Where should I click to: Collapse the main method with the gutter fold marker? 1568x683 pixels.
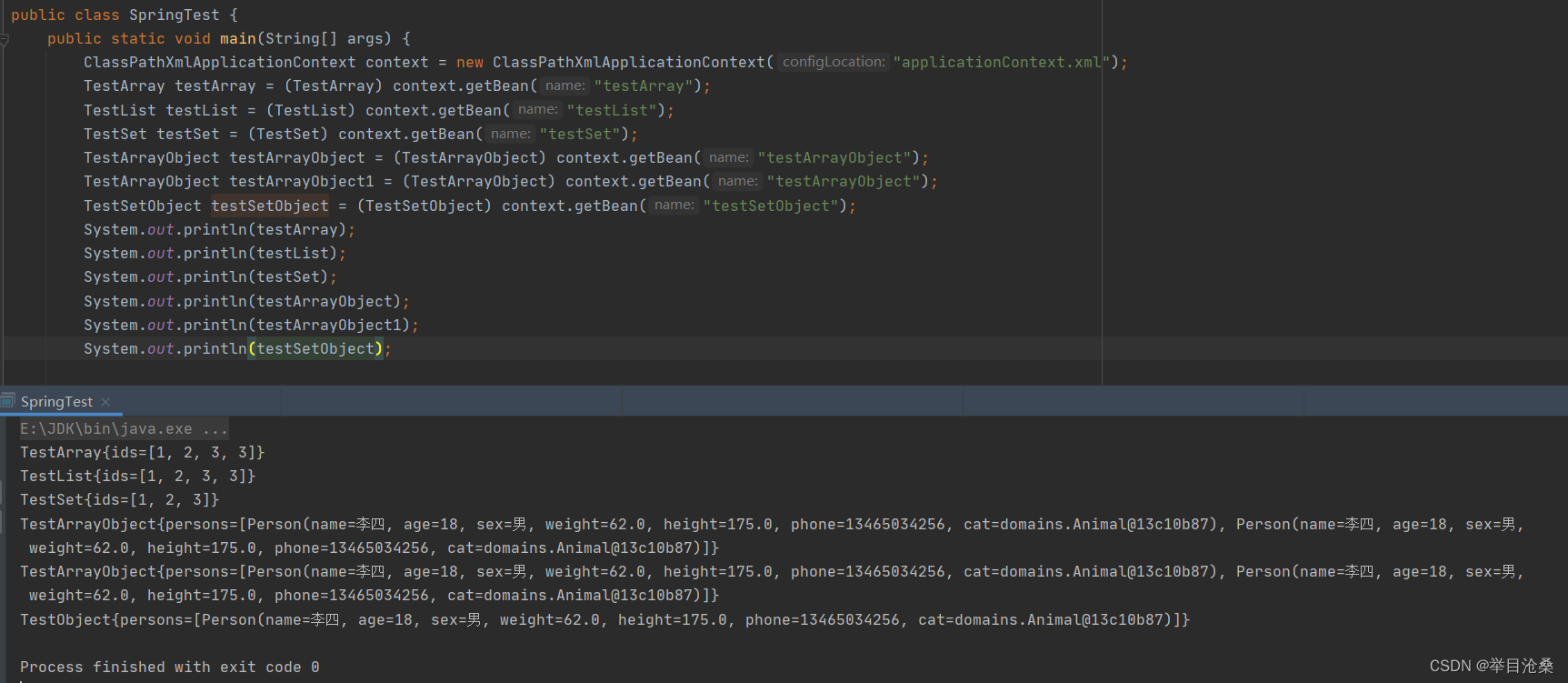[x=5, y=39]
